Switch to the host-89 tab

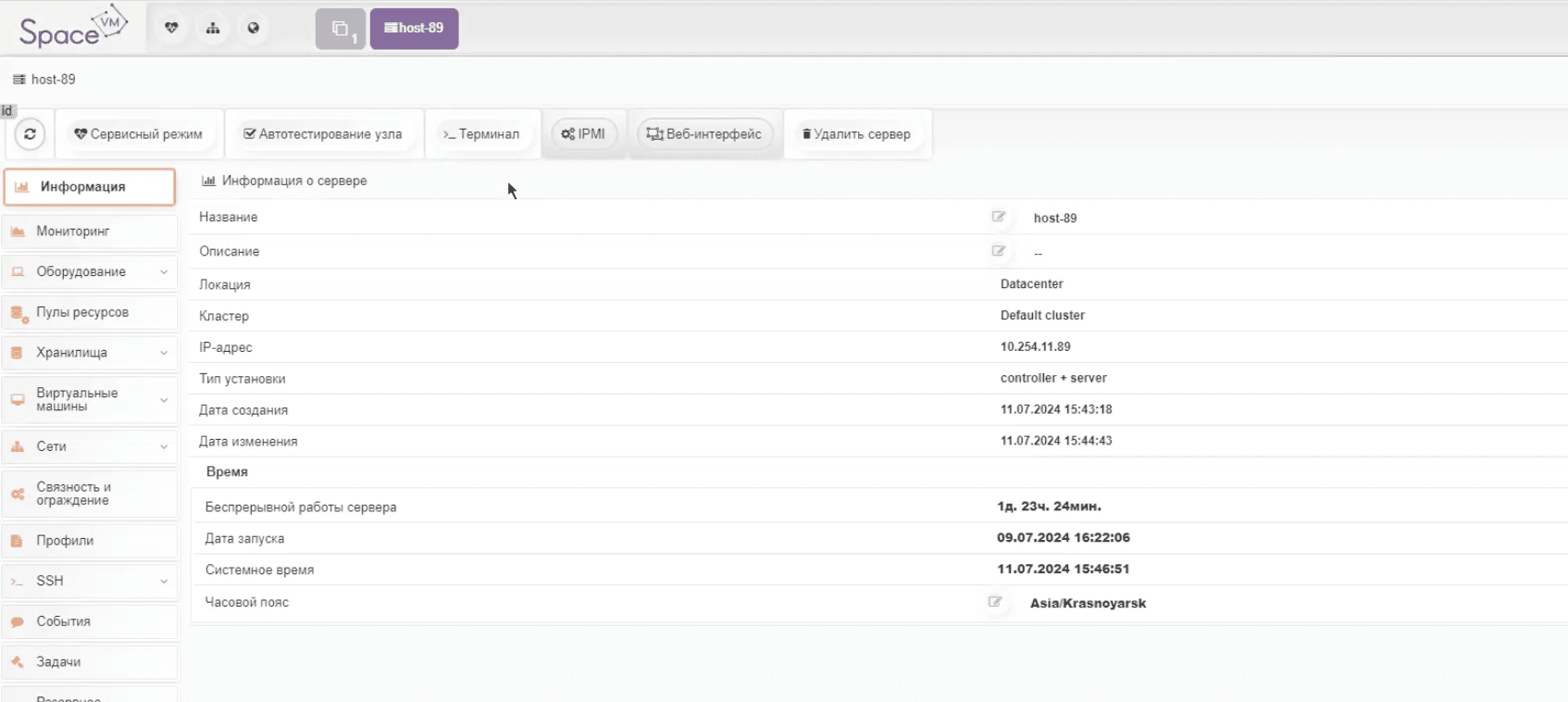[414, 29]
